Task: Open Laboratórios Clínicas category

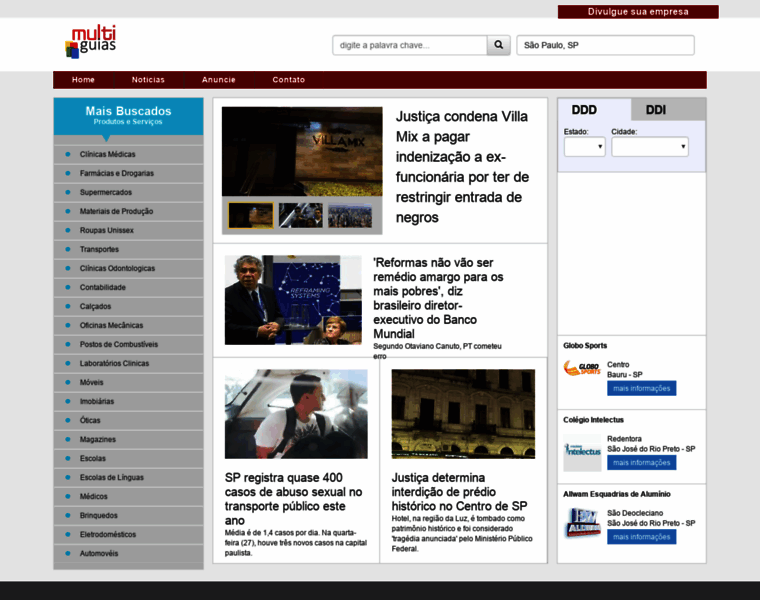Action: pyautogui.click(x=128, y=363)
